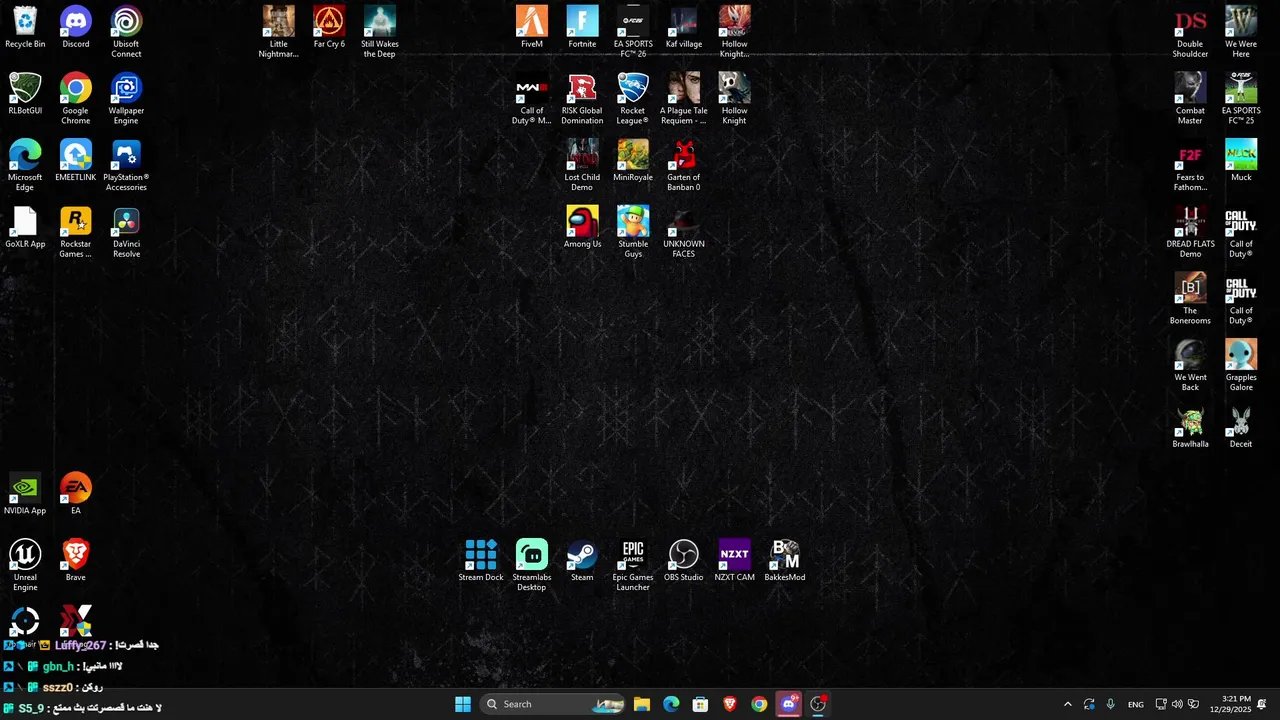This screenshot has width=1280, height=720.
Task: Open the ENG language switcher
Action: click(x=1136, y=704)
